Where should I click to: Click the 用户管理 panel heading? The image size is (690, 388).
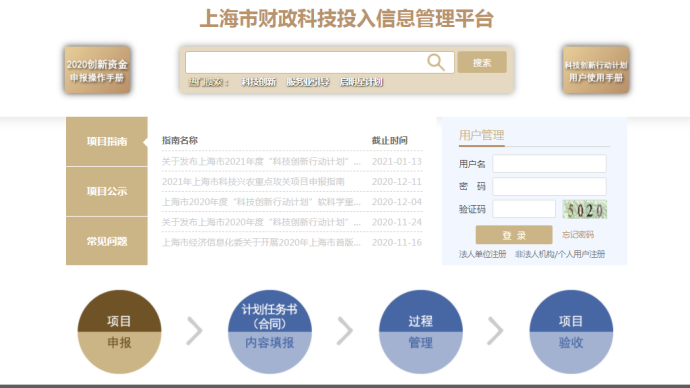click(481, 135)
